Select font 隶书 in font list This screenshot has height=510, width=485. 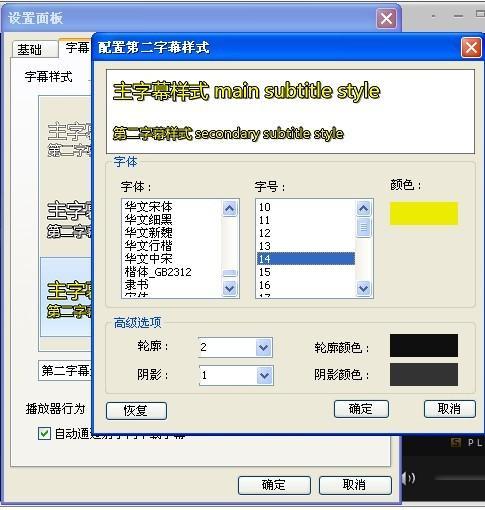pyautogui.click(x=137, y=285)
